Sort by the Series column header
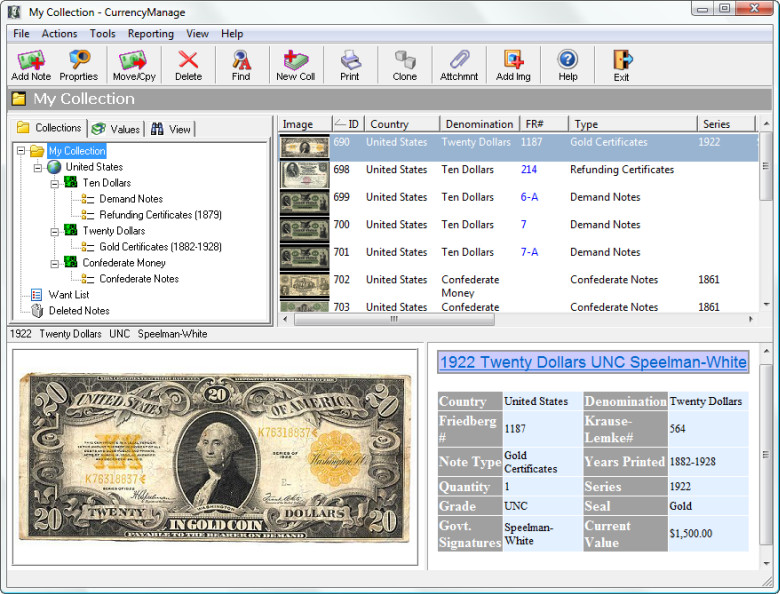The height and width of the screenshot is (594, 780). [726, 124]
